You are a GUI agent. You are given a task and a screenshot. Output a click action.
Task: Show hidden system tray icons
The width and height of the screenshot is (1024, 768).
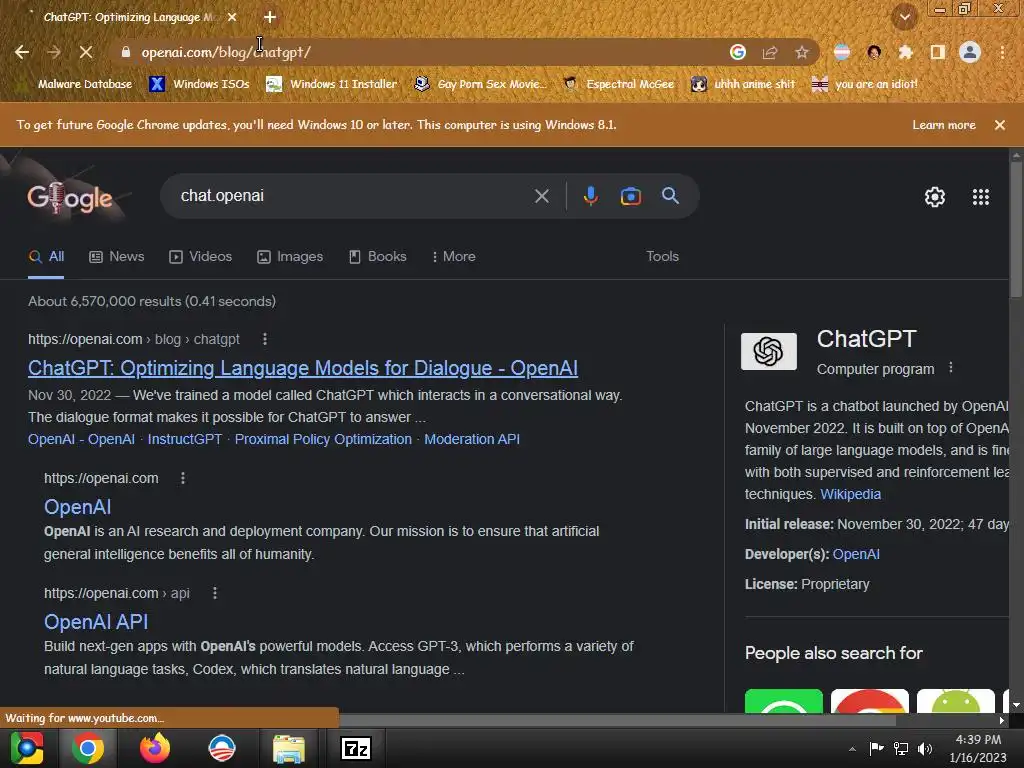point(852,749)
